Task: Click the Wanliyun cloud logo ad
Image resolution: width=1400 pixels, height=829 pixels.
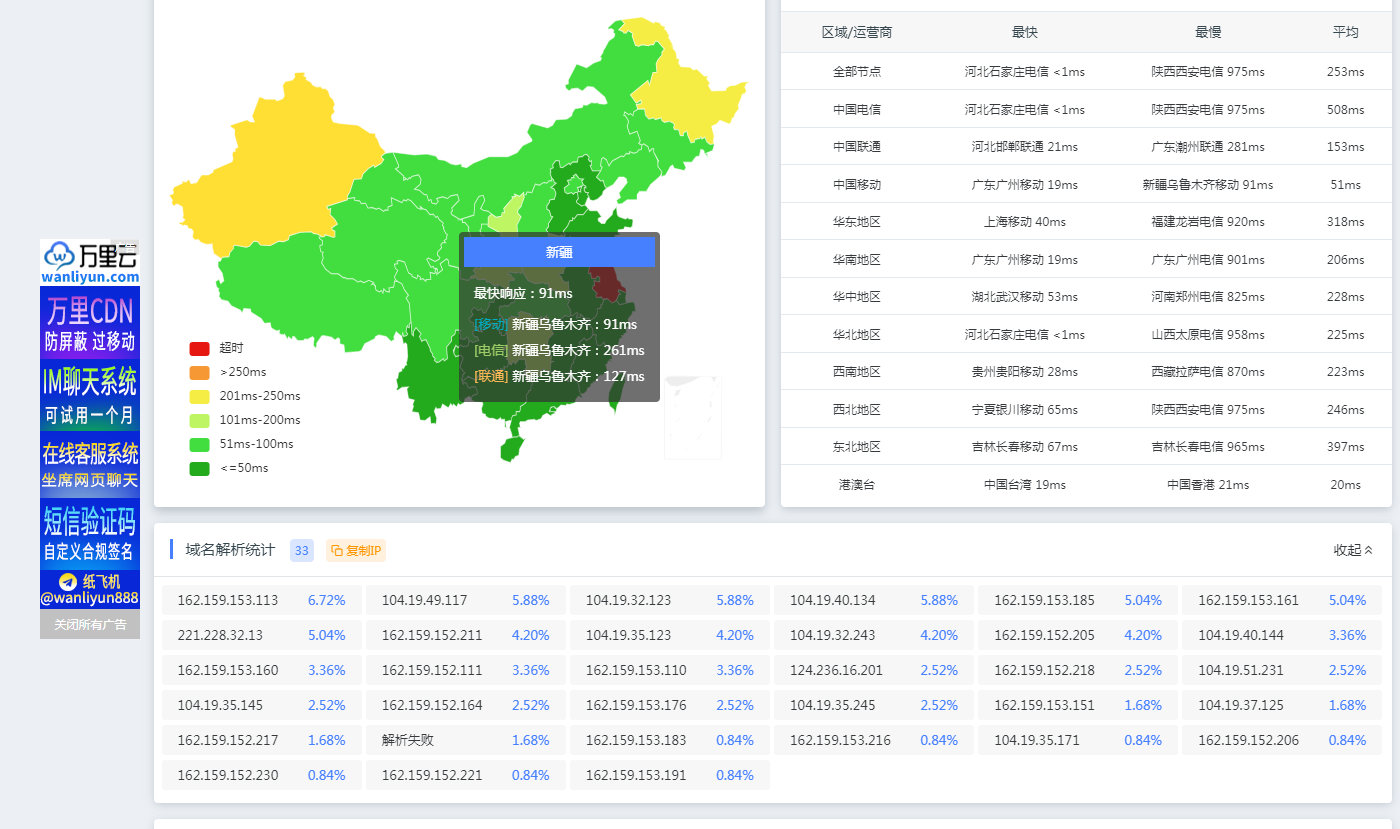Action: [90, 262]
